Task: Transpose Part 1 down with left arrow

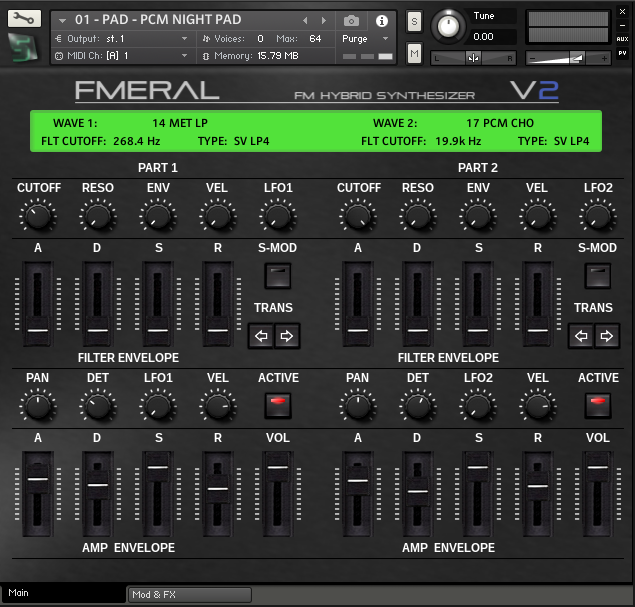Action: [261, 336]
